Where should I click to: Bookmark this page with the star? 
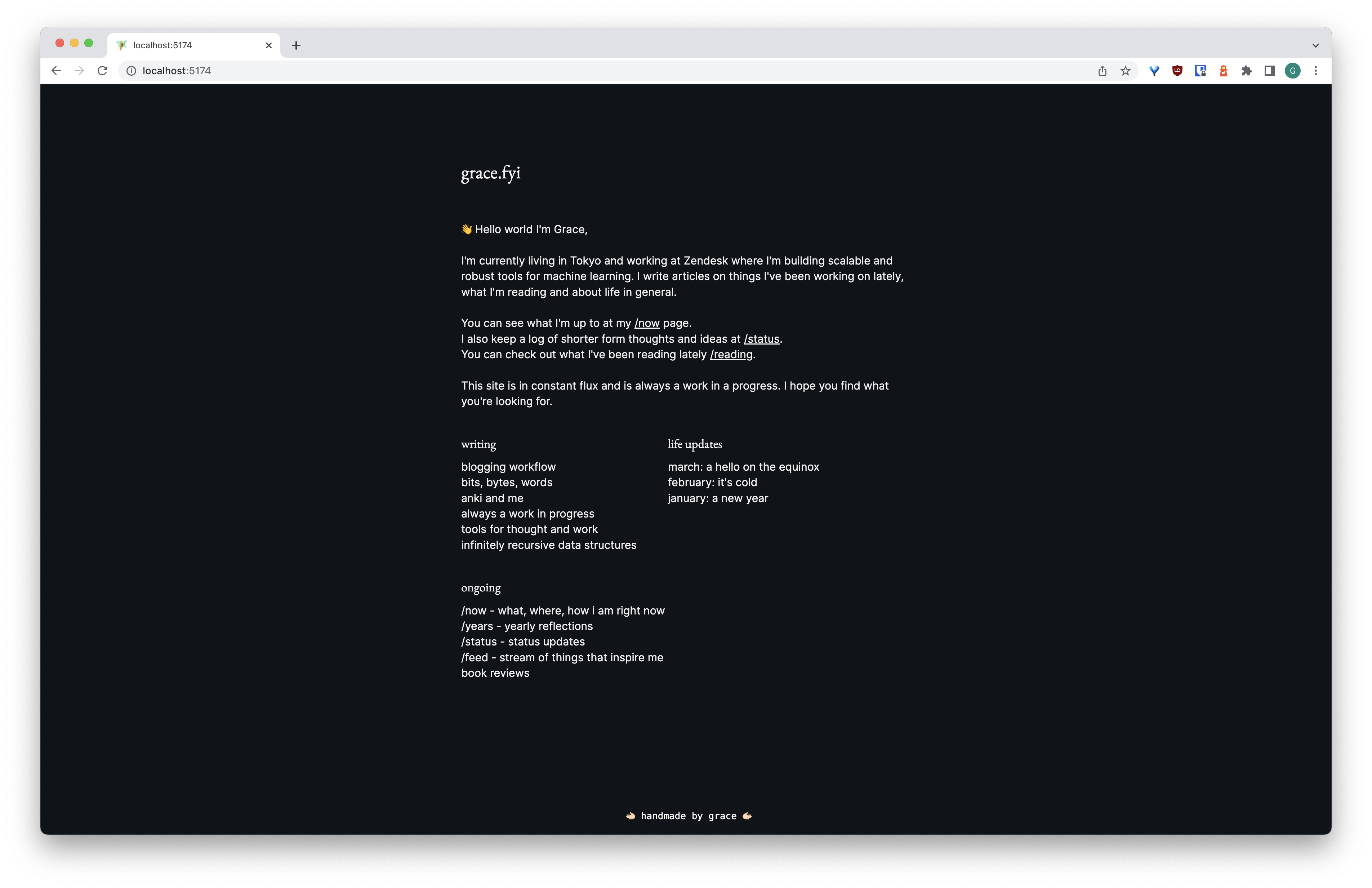click(1125, 71)
